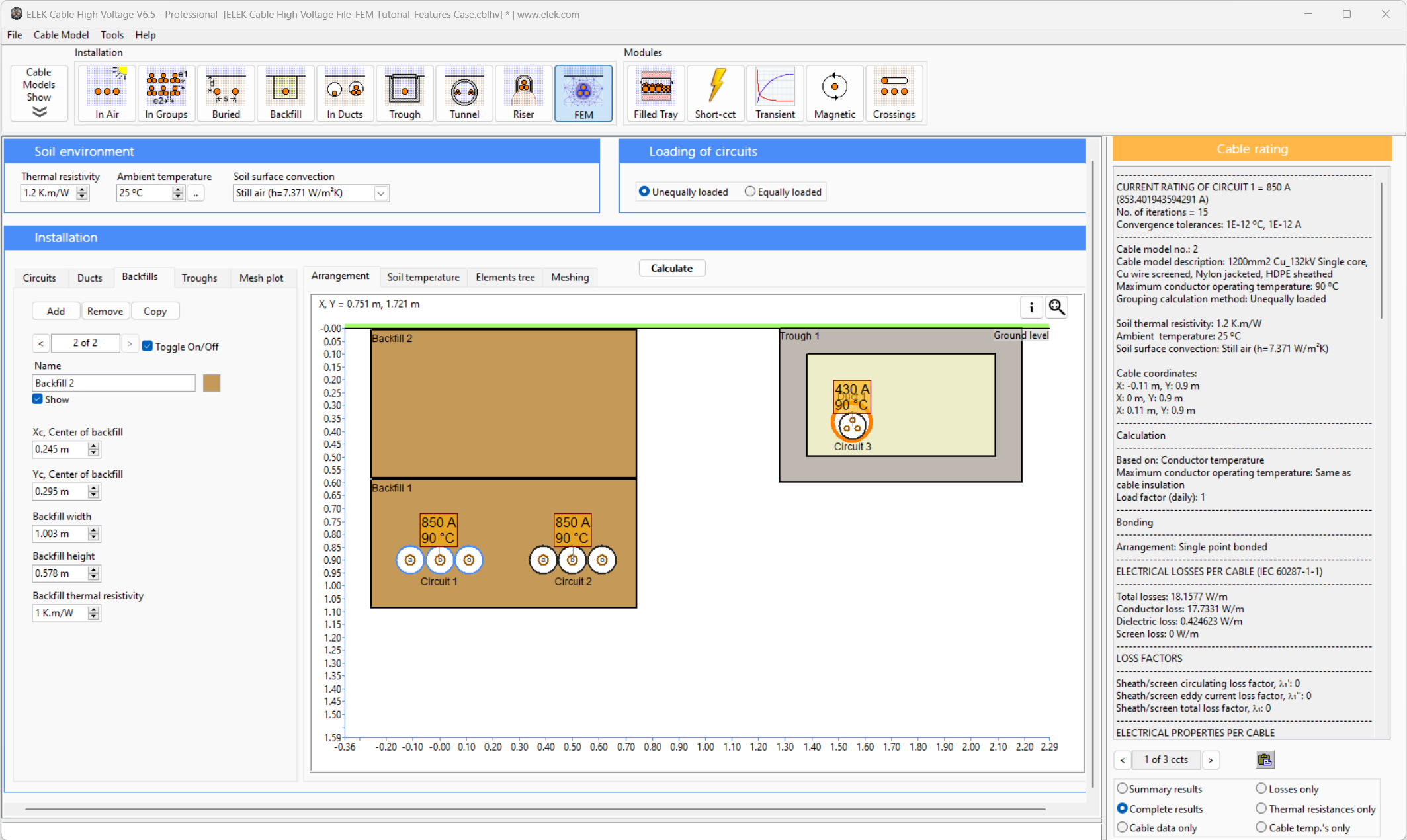This screenshot has height=840, width=1407.
Task: Open the Crossings module
Action: click(x=894, y=93)
